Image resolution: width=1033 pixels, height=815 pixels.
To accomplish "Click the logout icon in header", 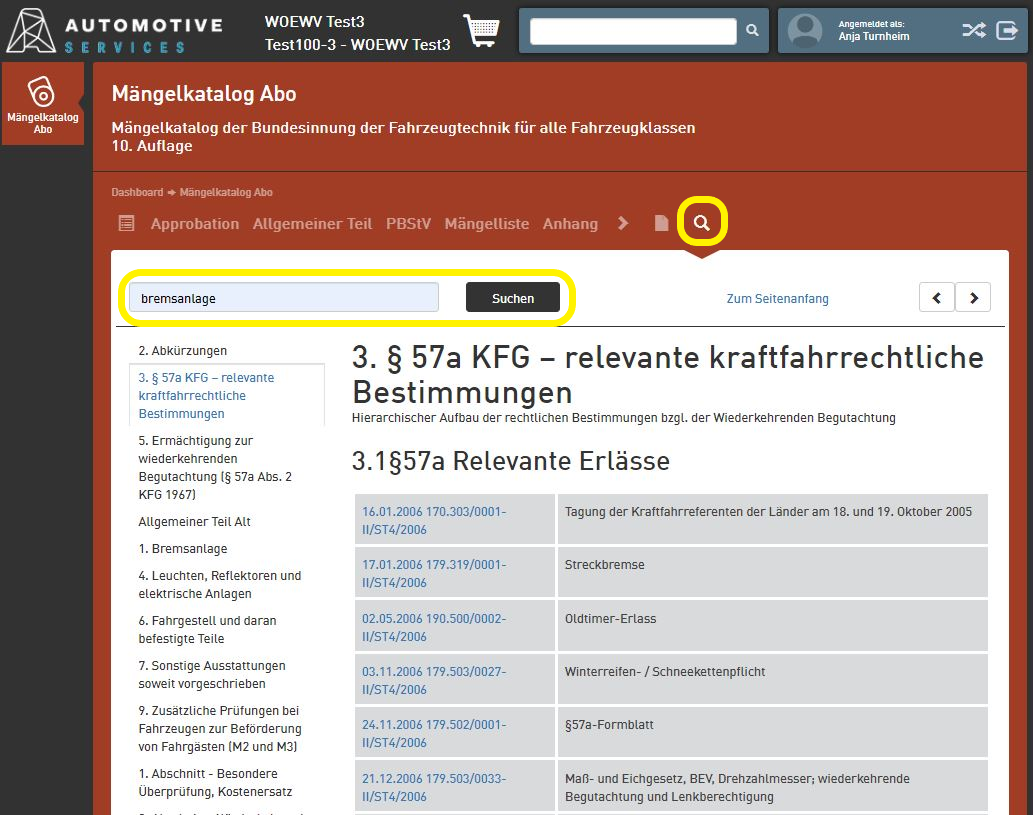I will pos(1007,31).
